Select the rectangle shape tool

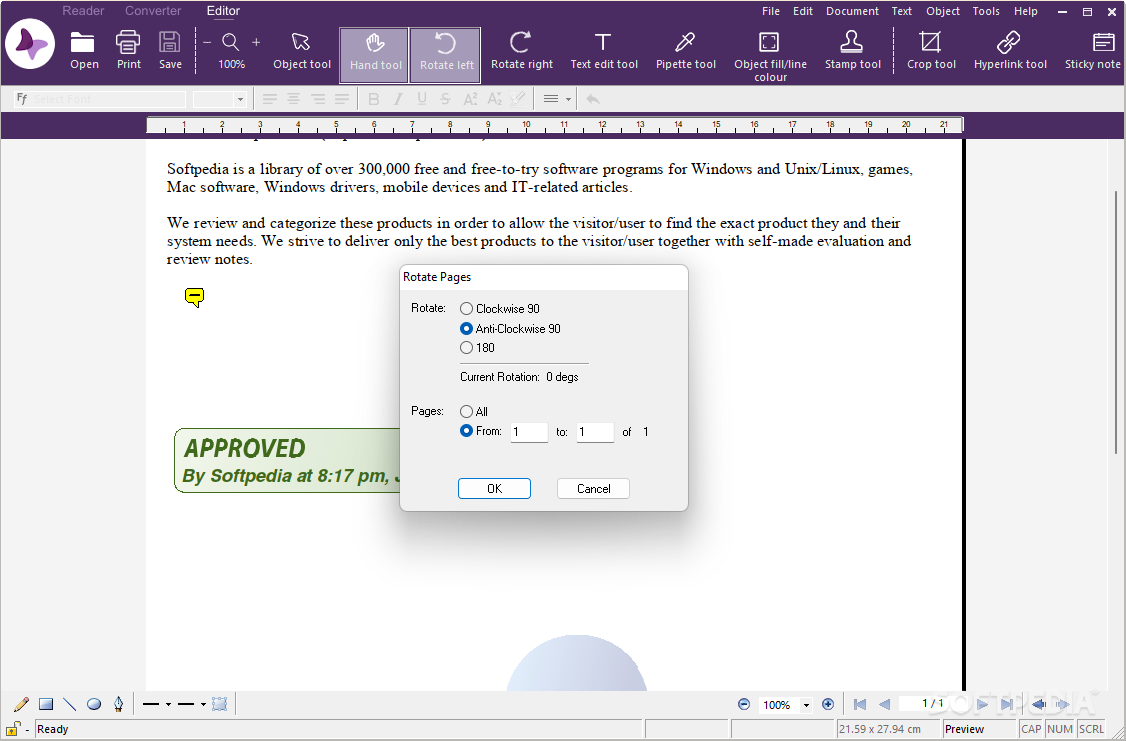tap(46, 704)
